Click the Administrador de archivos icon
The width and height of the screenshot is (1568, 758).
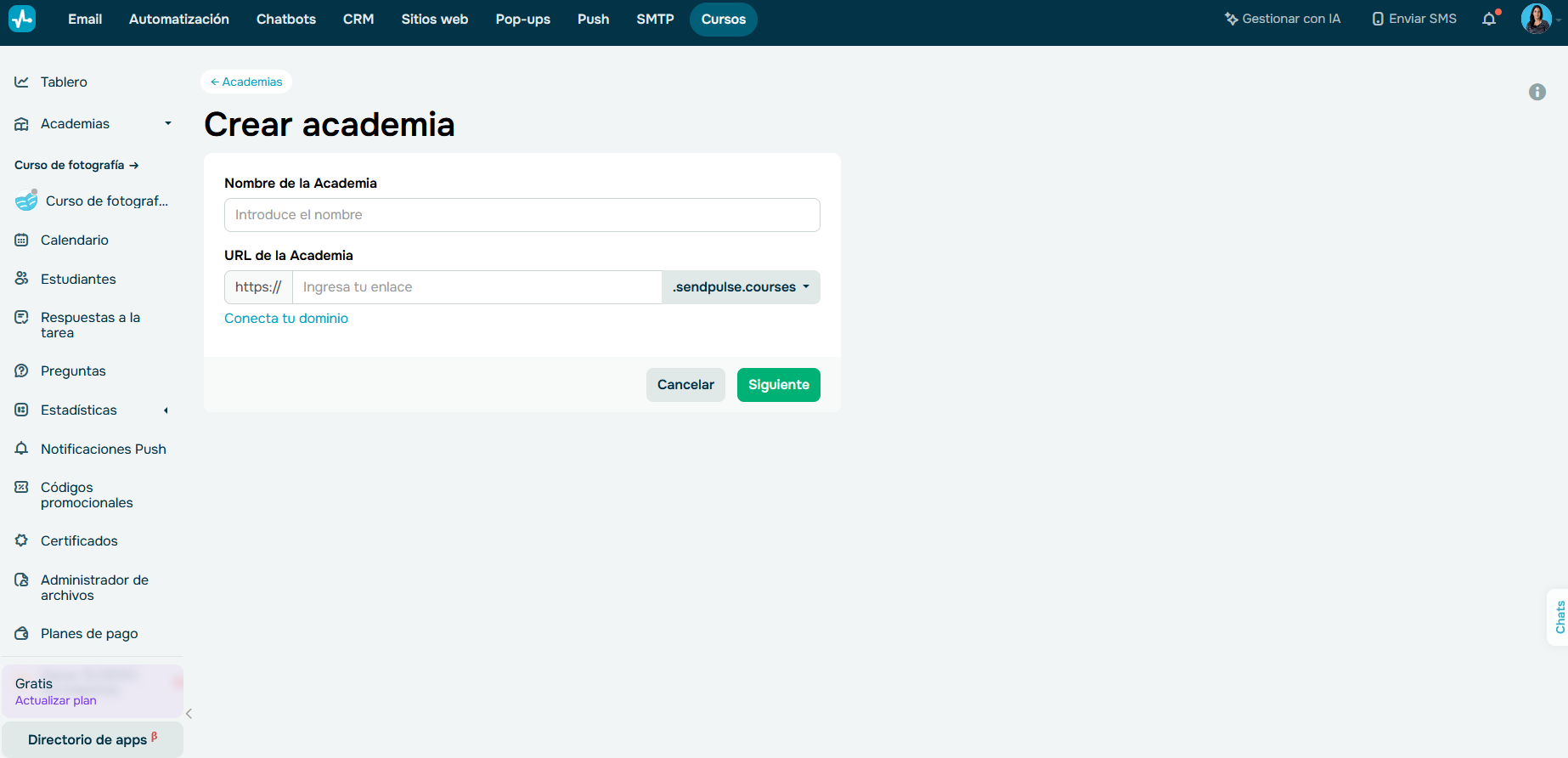21,580
